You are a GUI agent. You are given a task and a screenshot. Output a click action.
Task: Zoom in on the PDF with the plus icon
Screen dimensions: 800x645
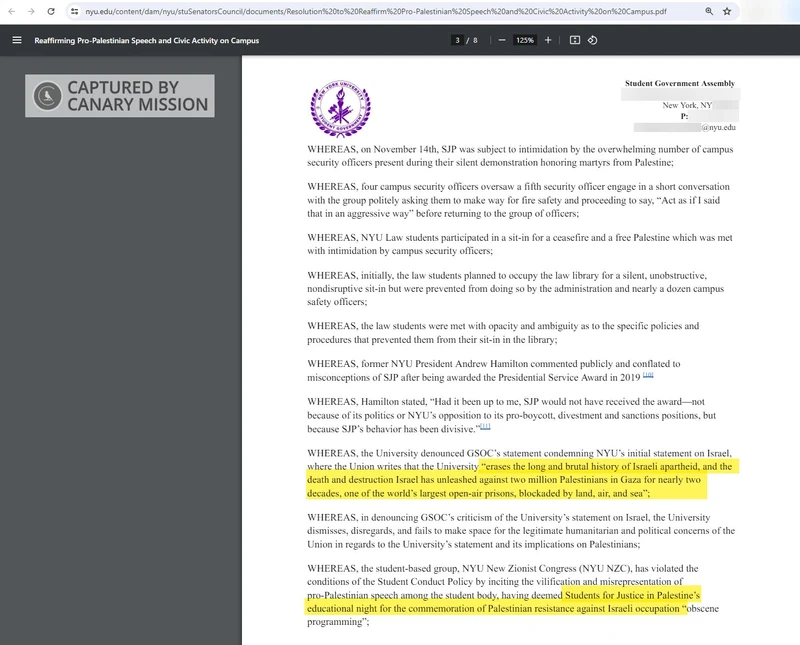tap(548, 41)
